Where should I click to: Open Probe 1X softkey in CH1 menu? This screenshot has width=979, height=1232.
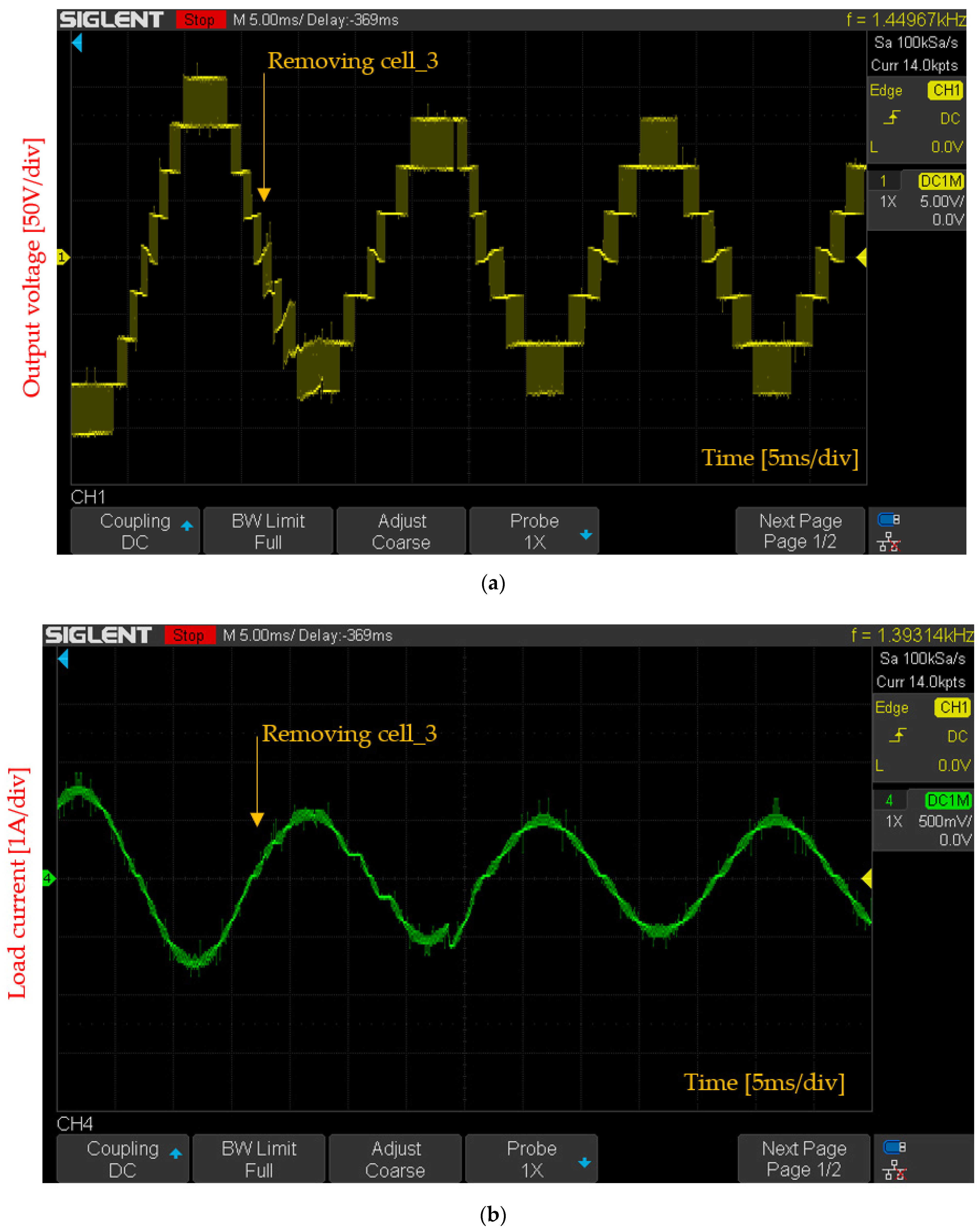pos(534,531)
